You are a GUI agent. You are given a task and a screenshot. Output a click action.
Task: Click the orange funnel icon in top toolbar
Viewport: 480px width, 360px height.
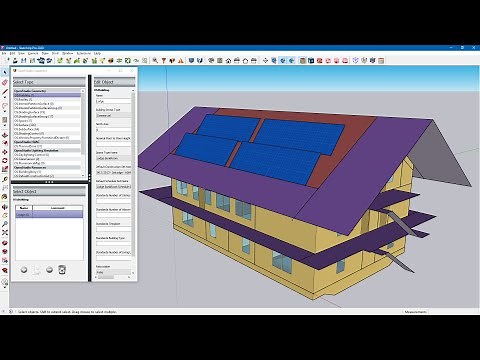[x=164, y=60]
